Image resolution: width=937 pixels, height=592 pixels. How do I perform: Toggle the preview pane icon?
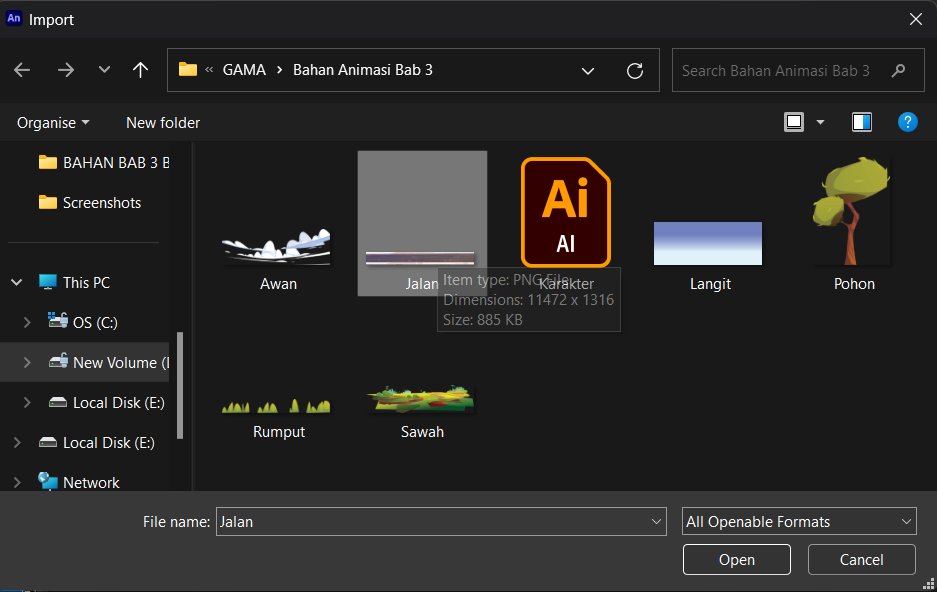[861, 122]
